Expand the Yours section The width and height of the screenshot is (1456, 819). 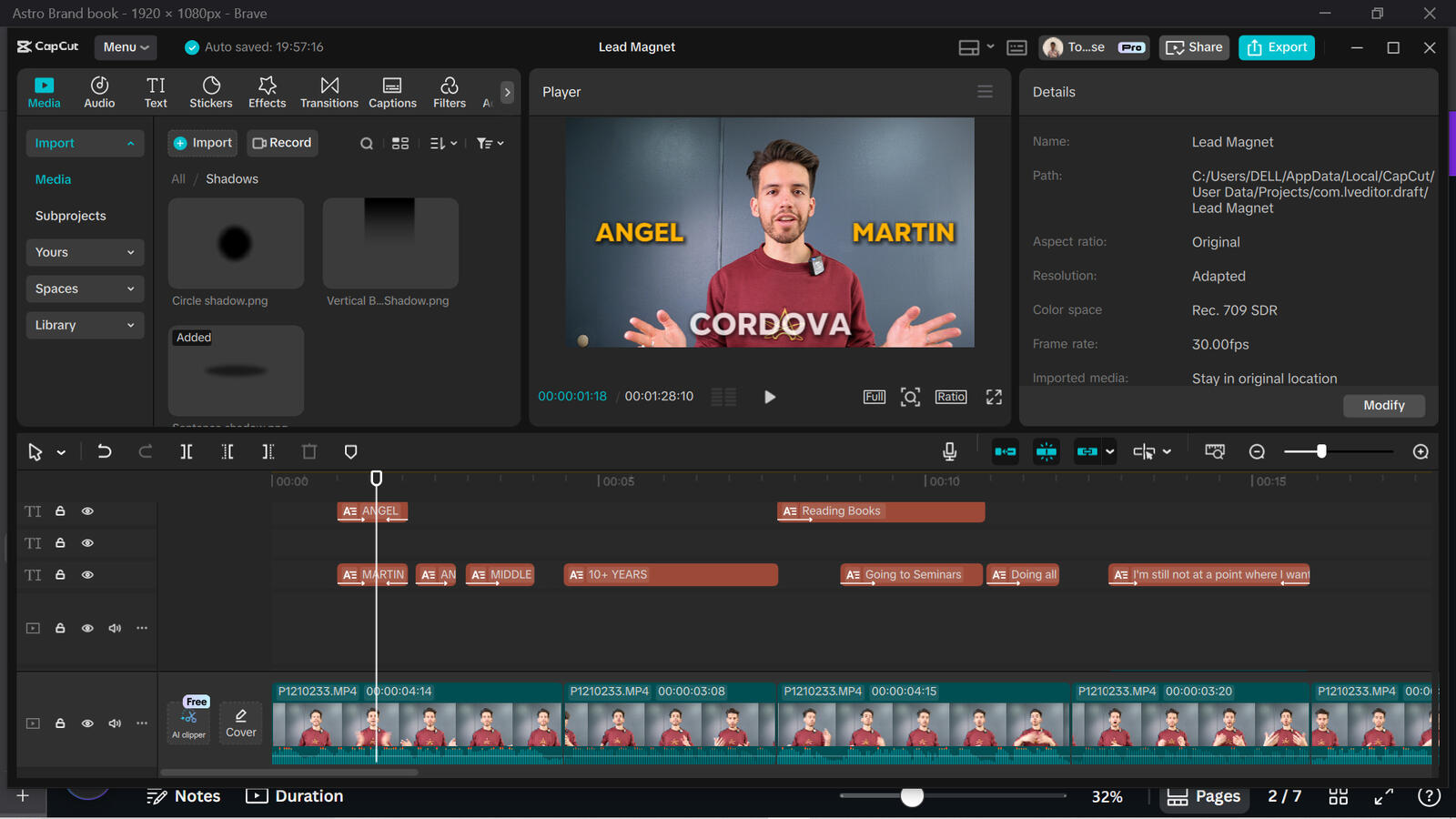[85, 252]
